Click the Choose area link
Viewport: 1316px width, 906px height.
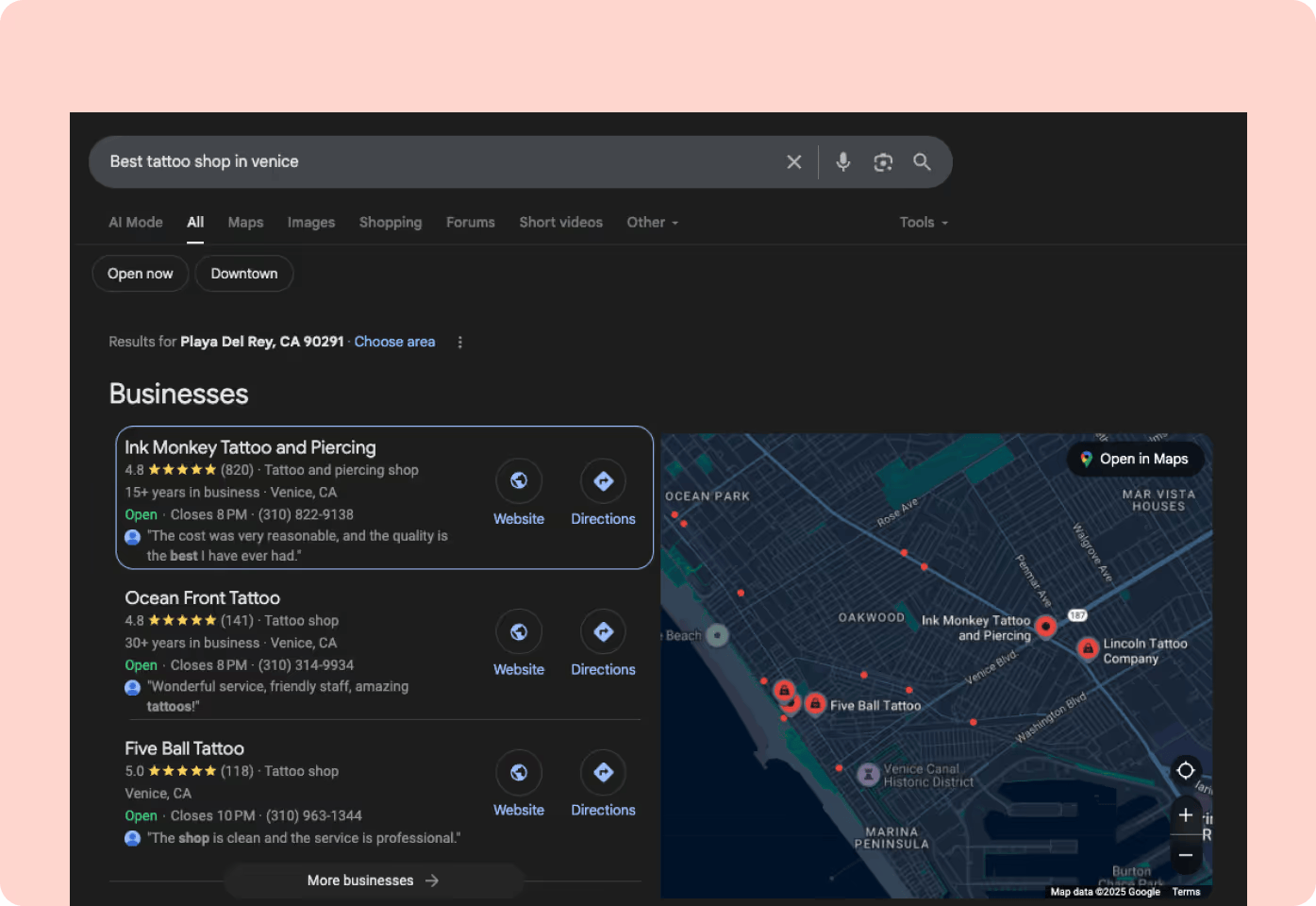tap(394, 342)
